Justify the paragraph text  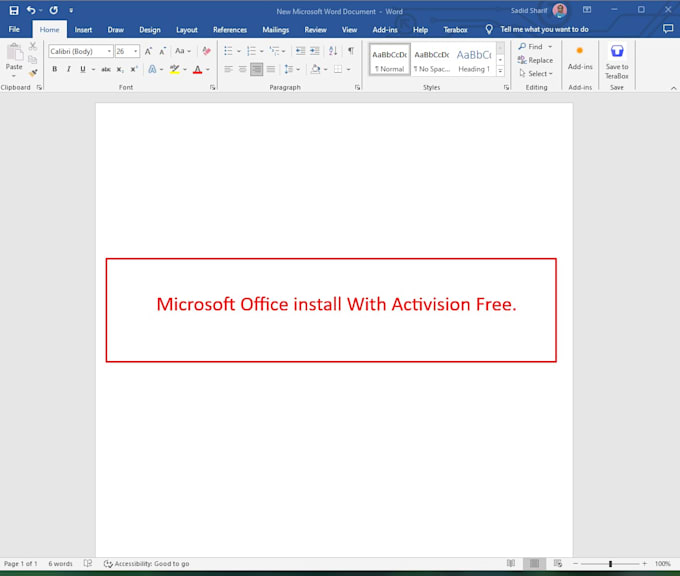(x=271, y=69)
